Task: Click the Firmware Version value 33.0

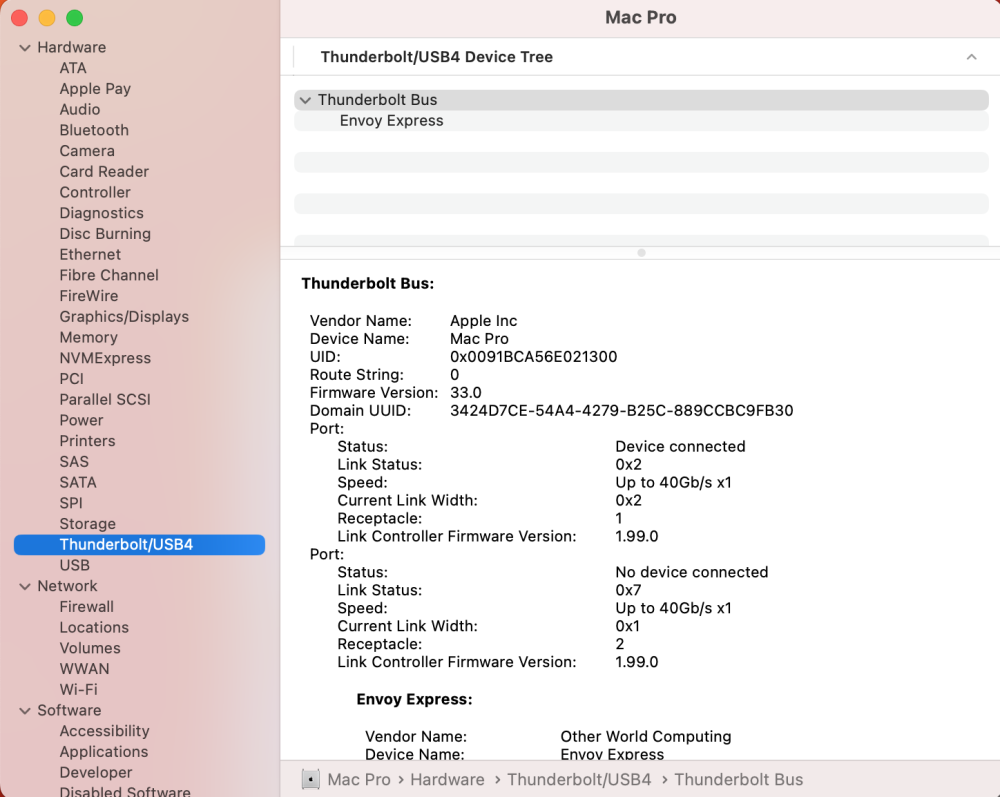Action: pos(466,393)
